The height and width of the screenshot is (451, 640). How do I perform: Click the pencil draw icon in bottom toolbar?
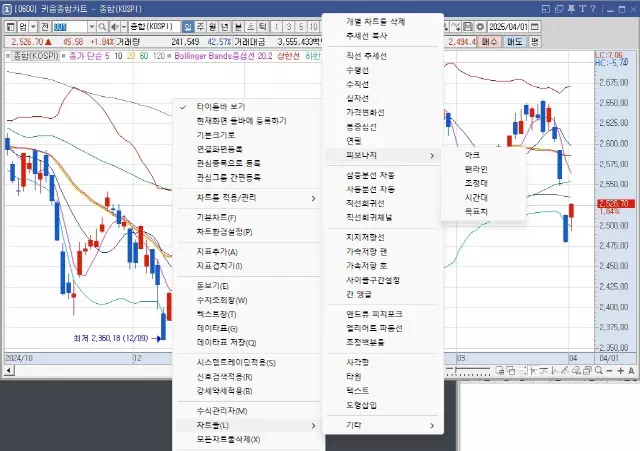(x=565, y=371)
